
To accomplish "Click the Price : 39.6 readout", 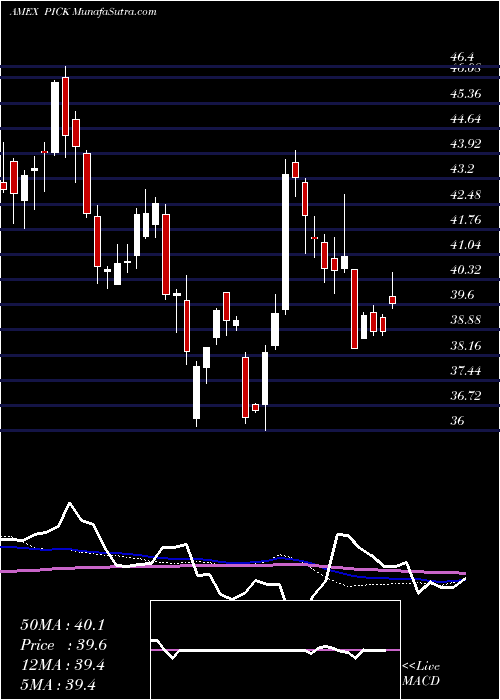I will coord(63,645).
